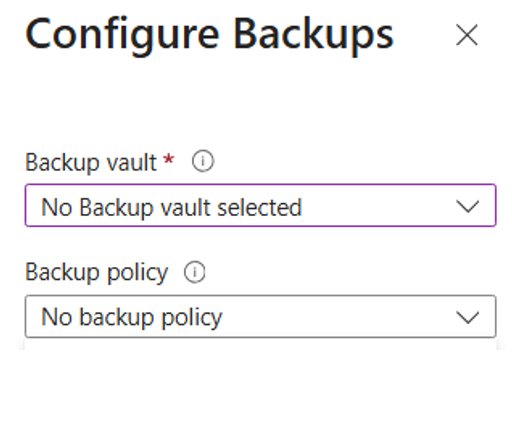The image size is (512, 440).
Task: Click the Configure Backups heading
Action: [x=210, y=35]
